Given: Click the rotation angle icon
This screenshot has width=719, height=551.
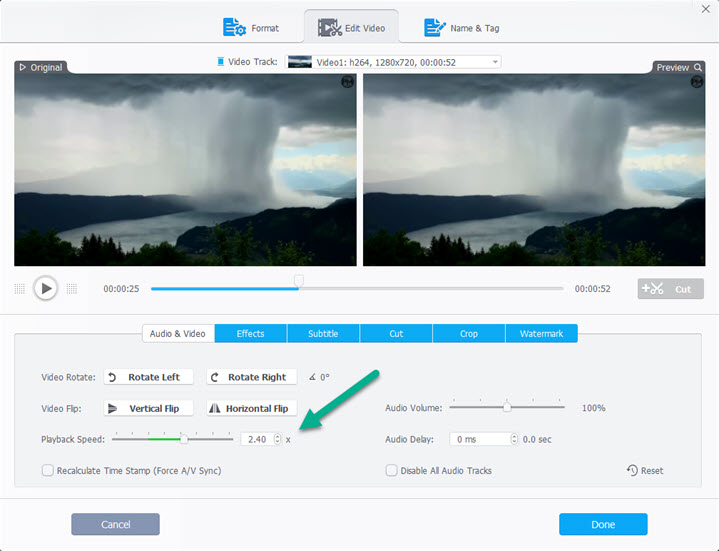Looking at the screenshot, I should (x=312, y=377).
